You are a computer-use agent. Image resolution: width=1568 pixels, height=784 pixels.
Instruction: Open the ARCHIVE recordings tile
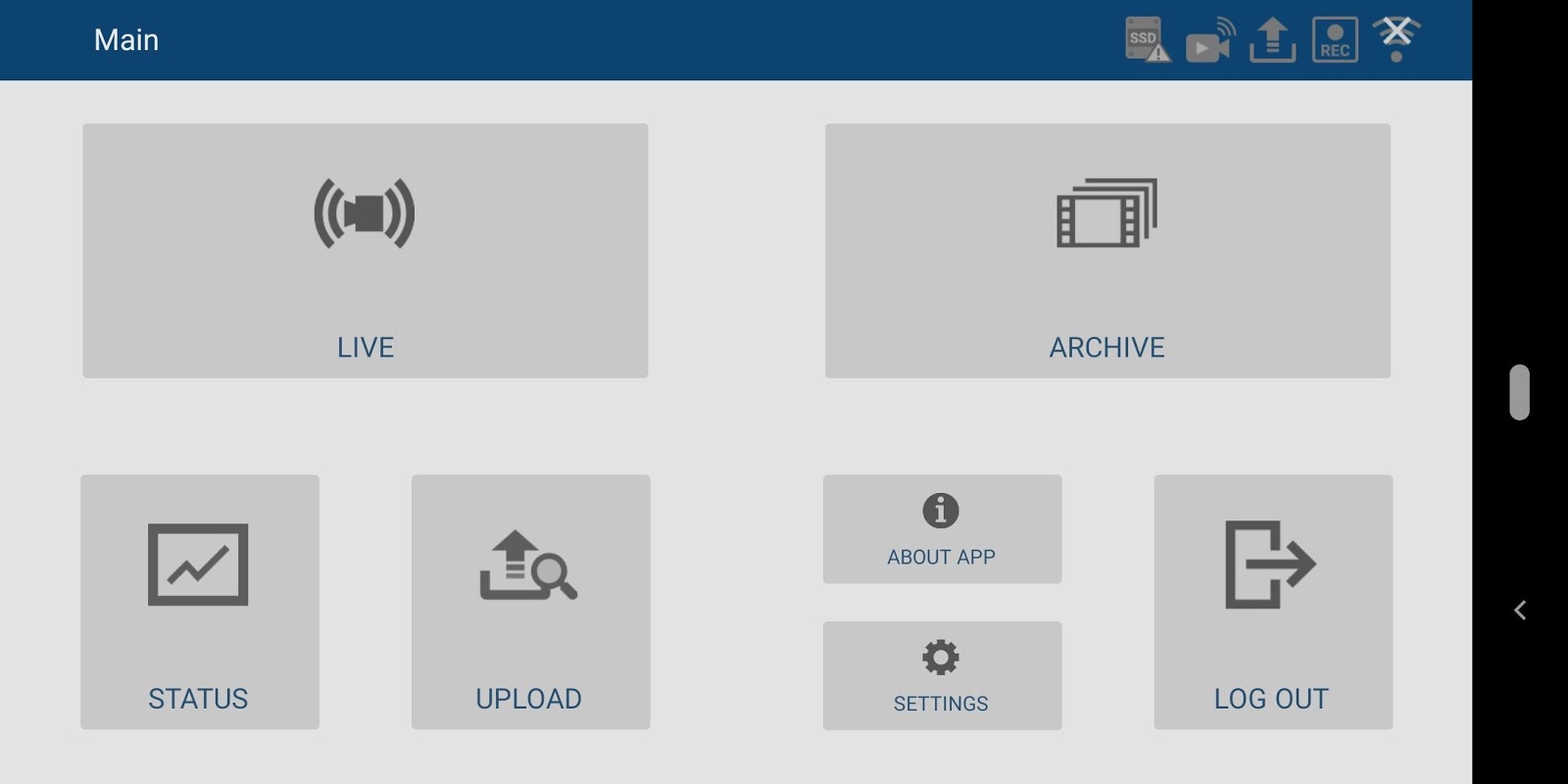point(1107,251)
